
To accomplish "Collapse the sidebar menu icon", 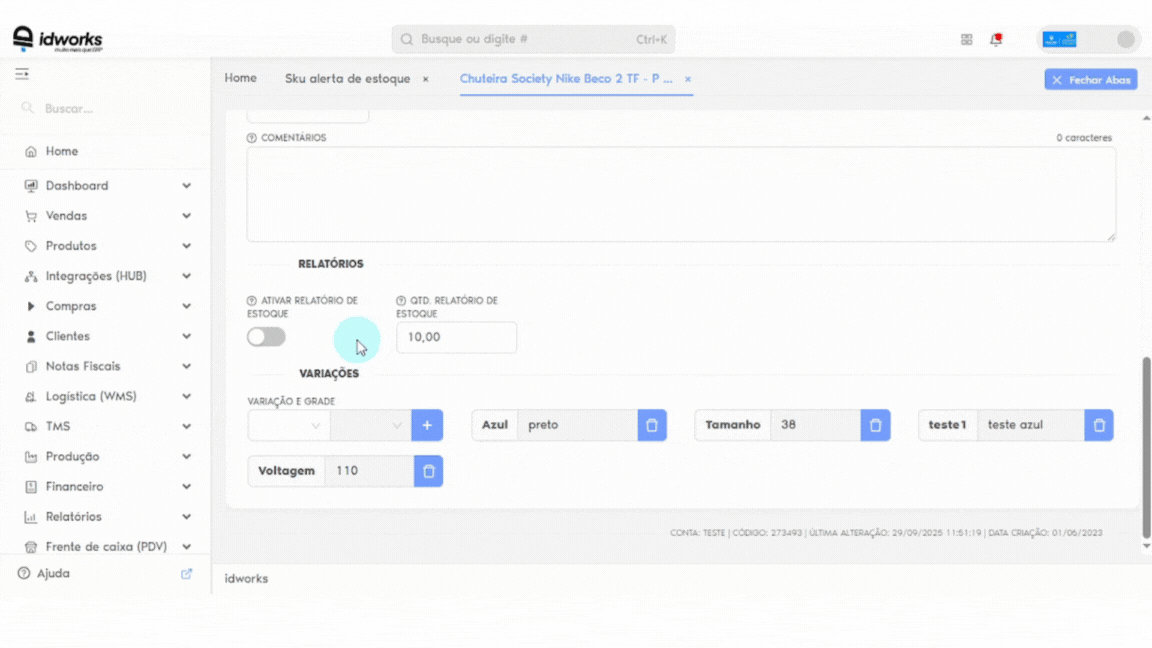I will pos(22,73).
